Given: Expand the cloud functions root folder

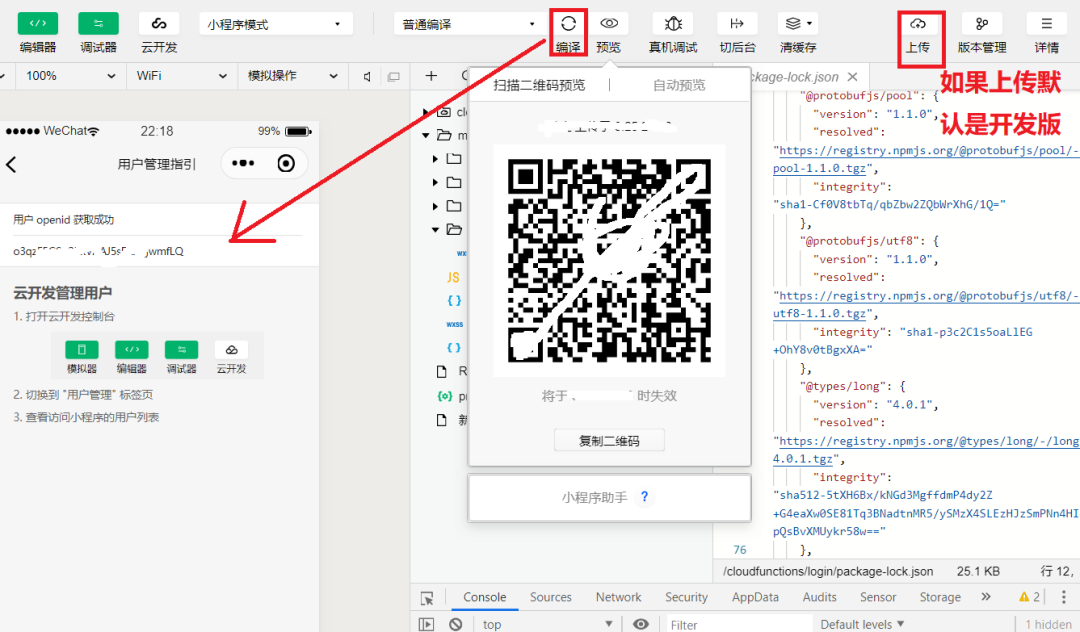Looking at the screenshot, I should coord(426,112).
